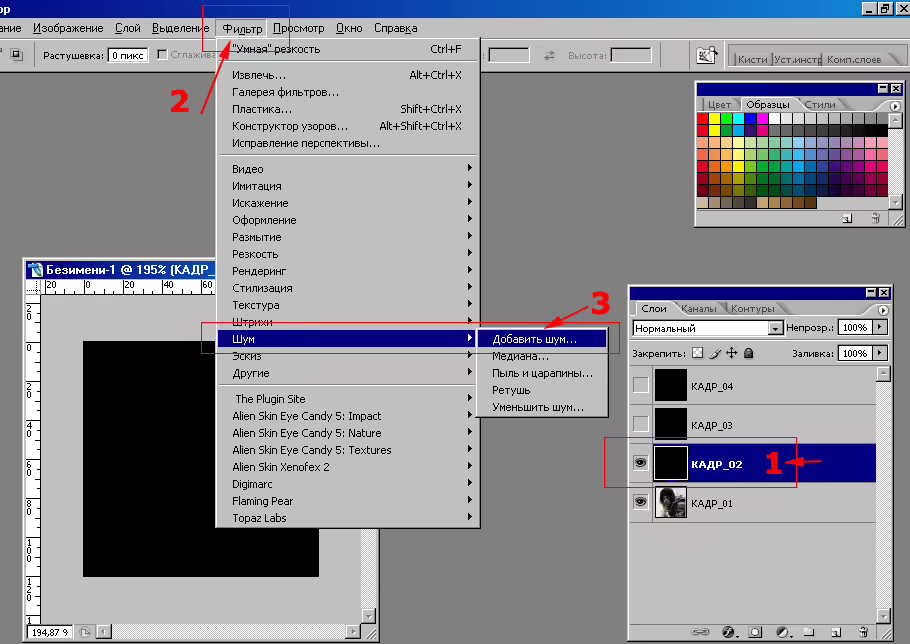The height and width of the screenshot is (644, 910).
Task: Hide the КАДР_02 layer
Action: pos(640,462)
